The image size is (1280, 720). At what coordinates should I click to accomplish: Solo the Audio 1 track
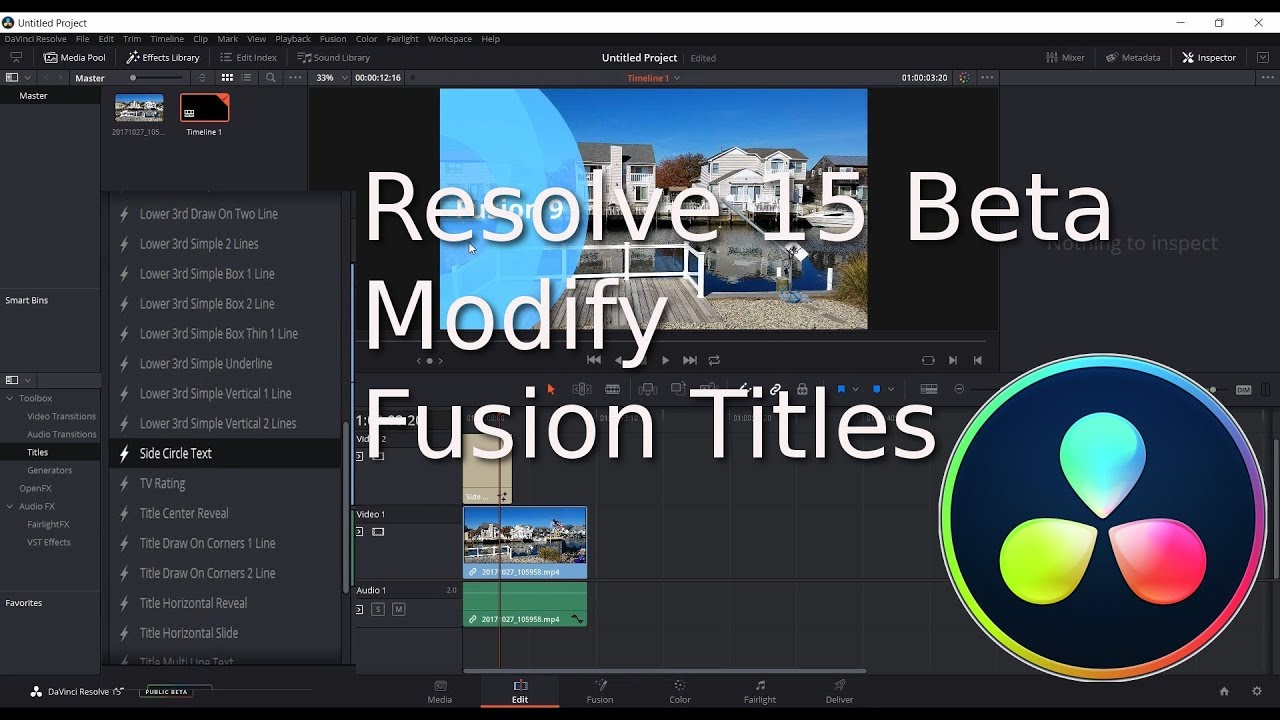[x=378, y=609]
